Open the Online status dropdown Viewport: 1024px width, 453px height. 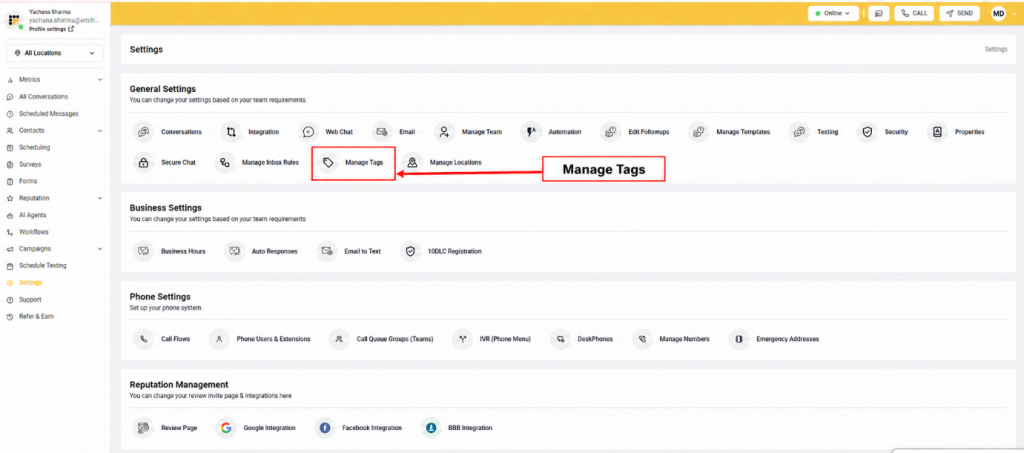833,13
